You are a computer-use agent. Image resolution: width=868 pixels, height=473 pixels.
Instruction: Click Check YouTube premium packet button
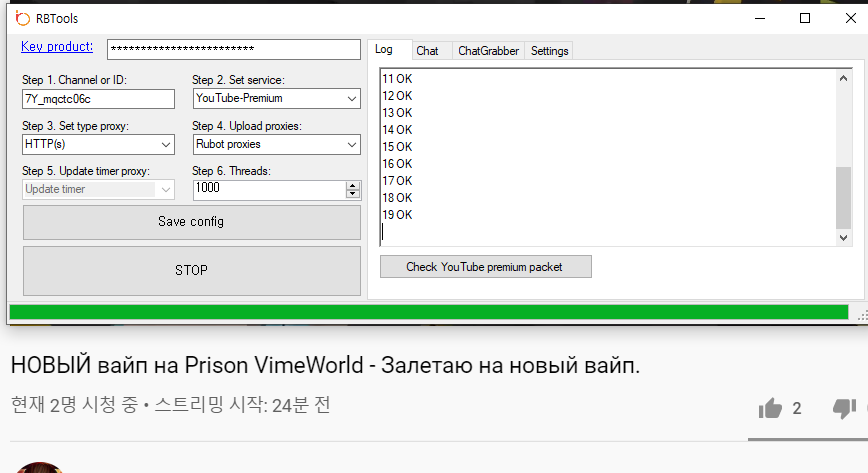[485, 267]
